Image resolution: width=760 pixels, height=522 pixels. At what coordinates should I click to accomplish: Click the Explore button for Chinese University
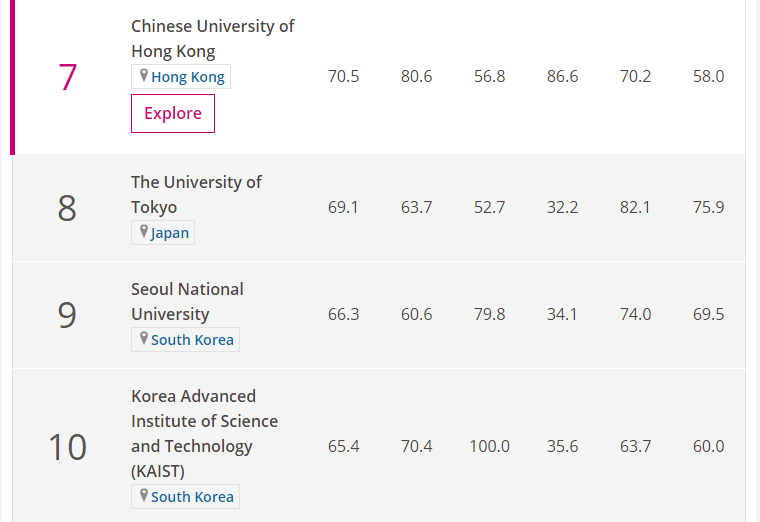point(173,113)
